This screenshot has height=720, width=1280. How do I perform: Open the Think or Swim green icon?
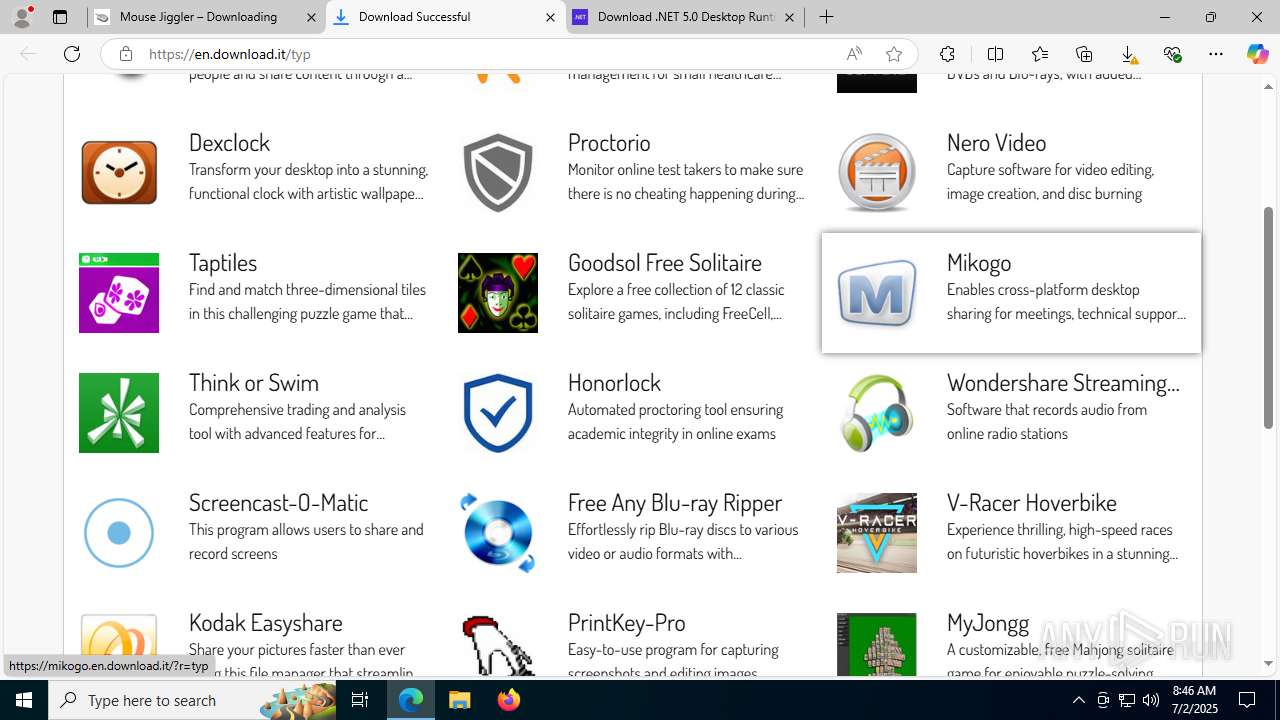119,413
